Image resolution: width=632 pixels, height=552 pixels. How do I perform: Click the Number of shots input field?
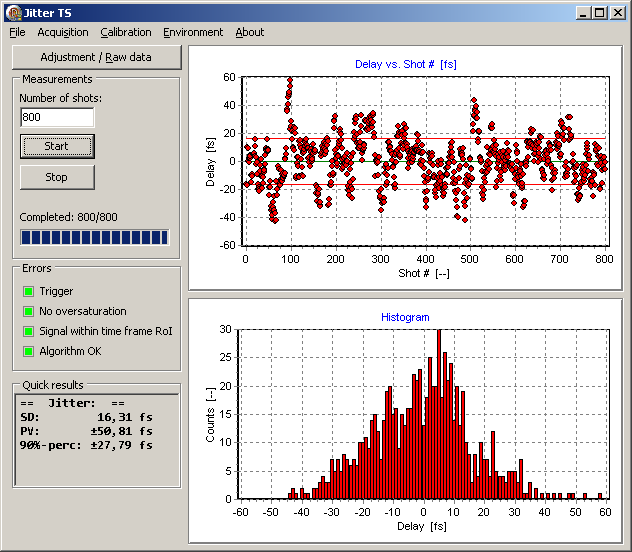57,117
